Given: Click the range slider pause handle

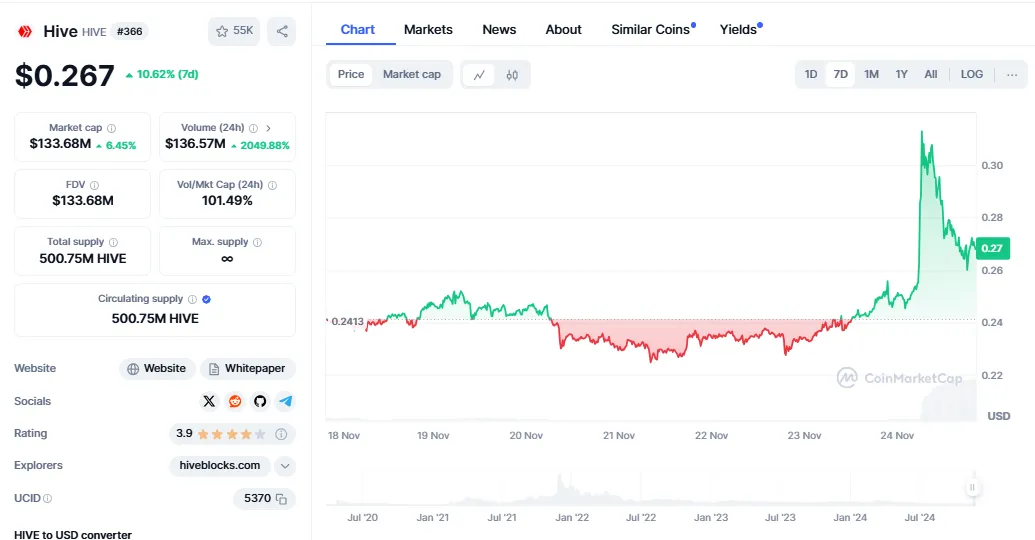Looking at the screenshot, I should tap(972, 488).
